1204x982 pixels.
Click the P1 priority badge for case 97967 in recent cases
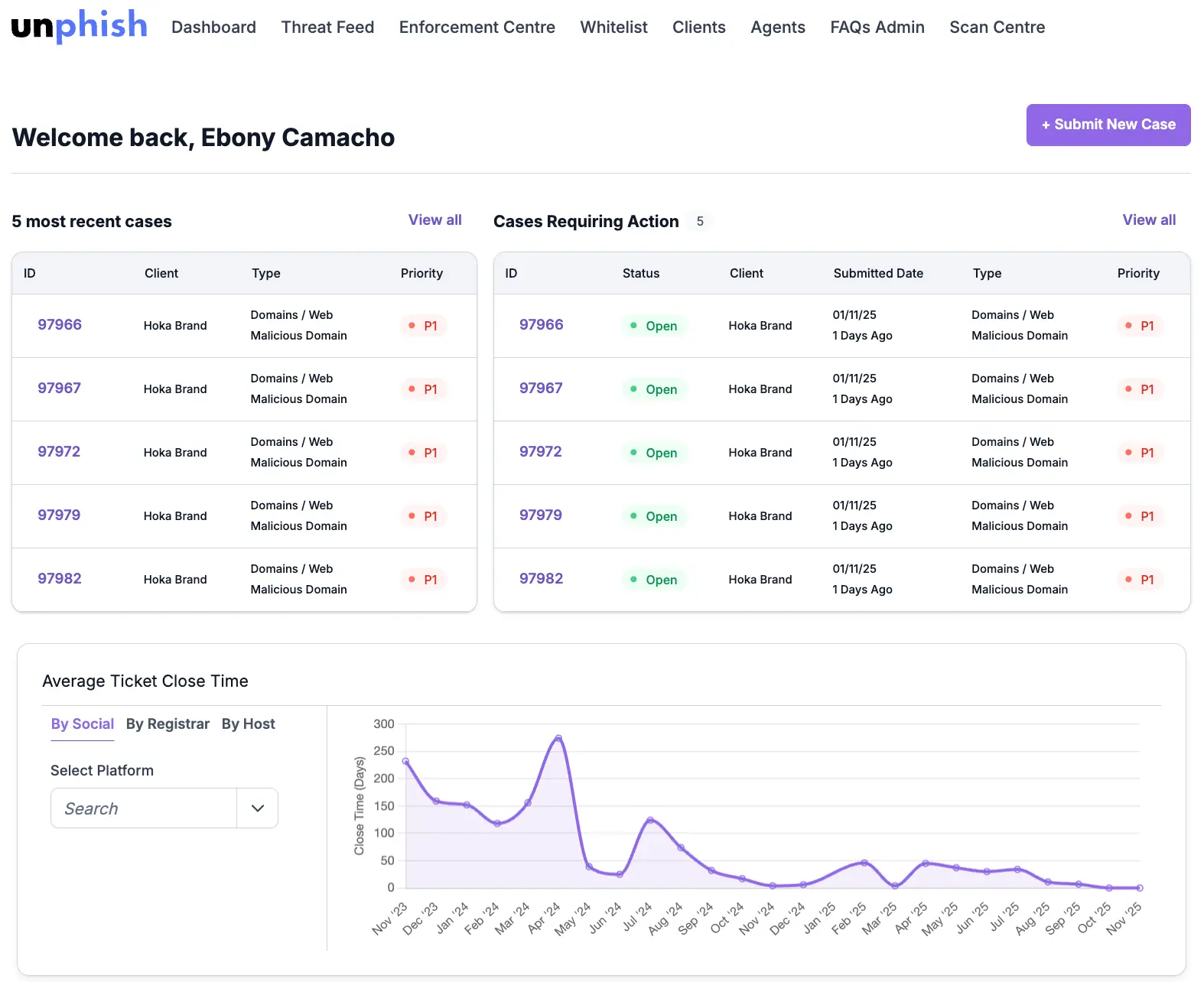pyautogui.click(x=424, y=389)
